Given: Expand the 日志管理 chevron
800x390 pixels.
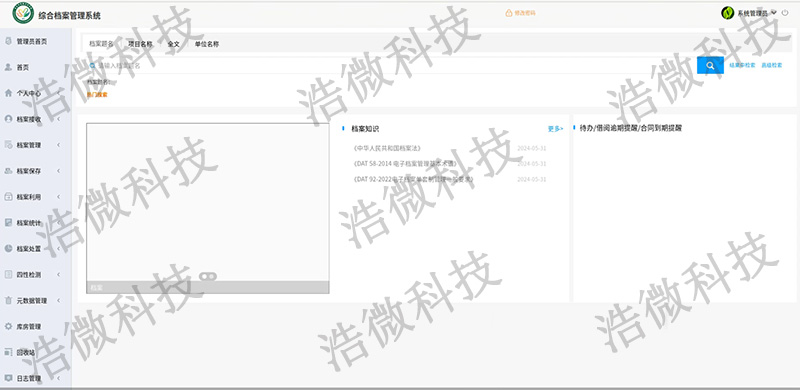Looking at the screenshot, I should [58, 378].
